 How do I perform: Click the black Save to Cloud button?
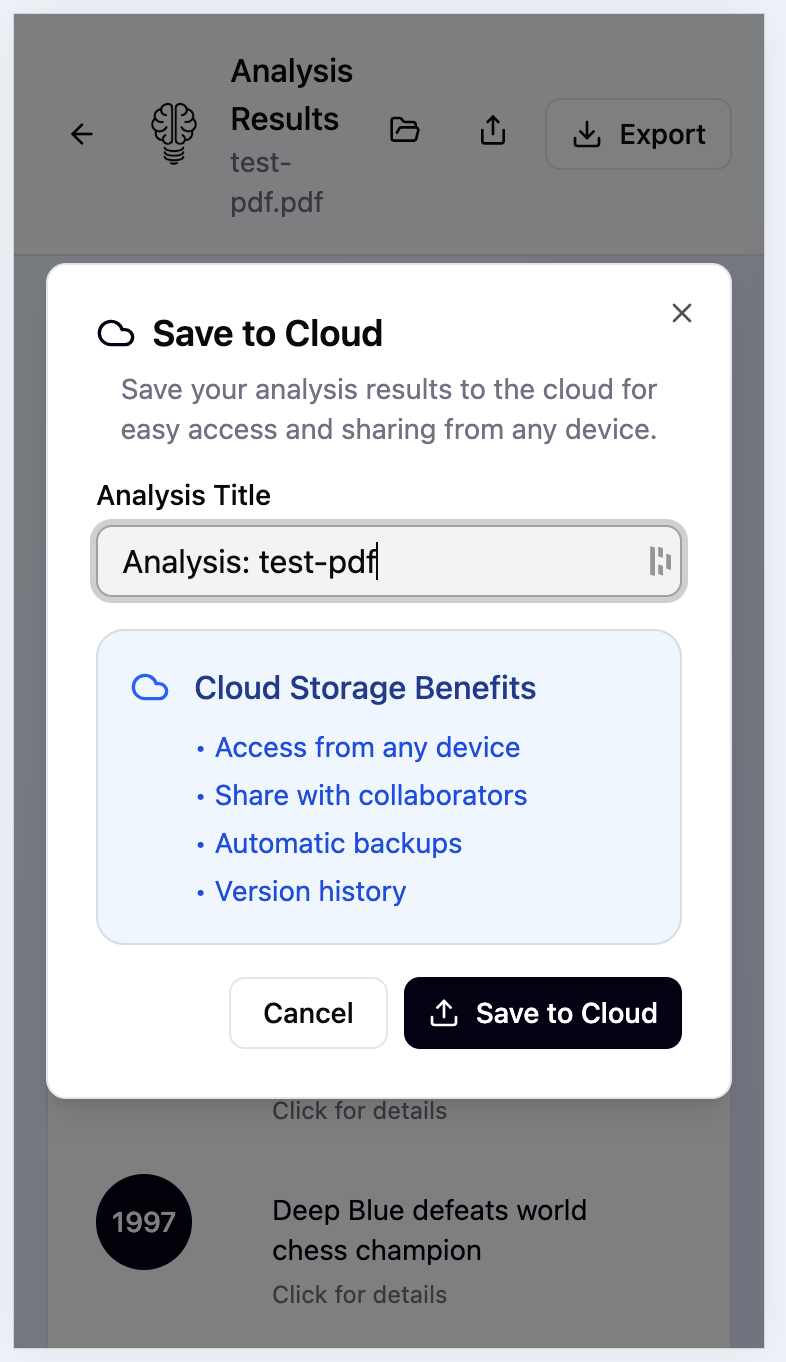pos(542,1013)
